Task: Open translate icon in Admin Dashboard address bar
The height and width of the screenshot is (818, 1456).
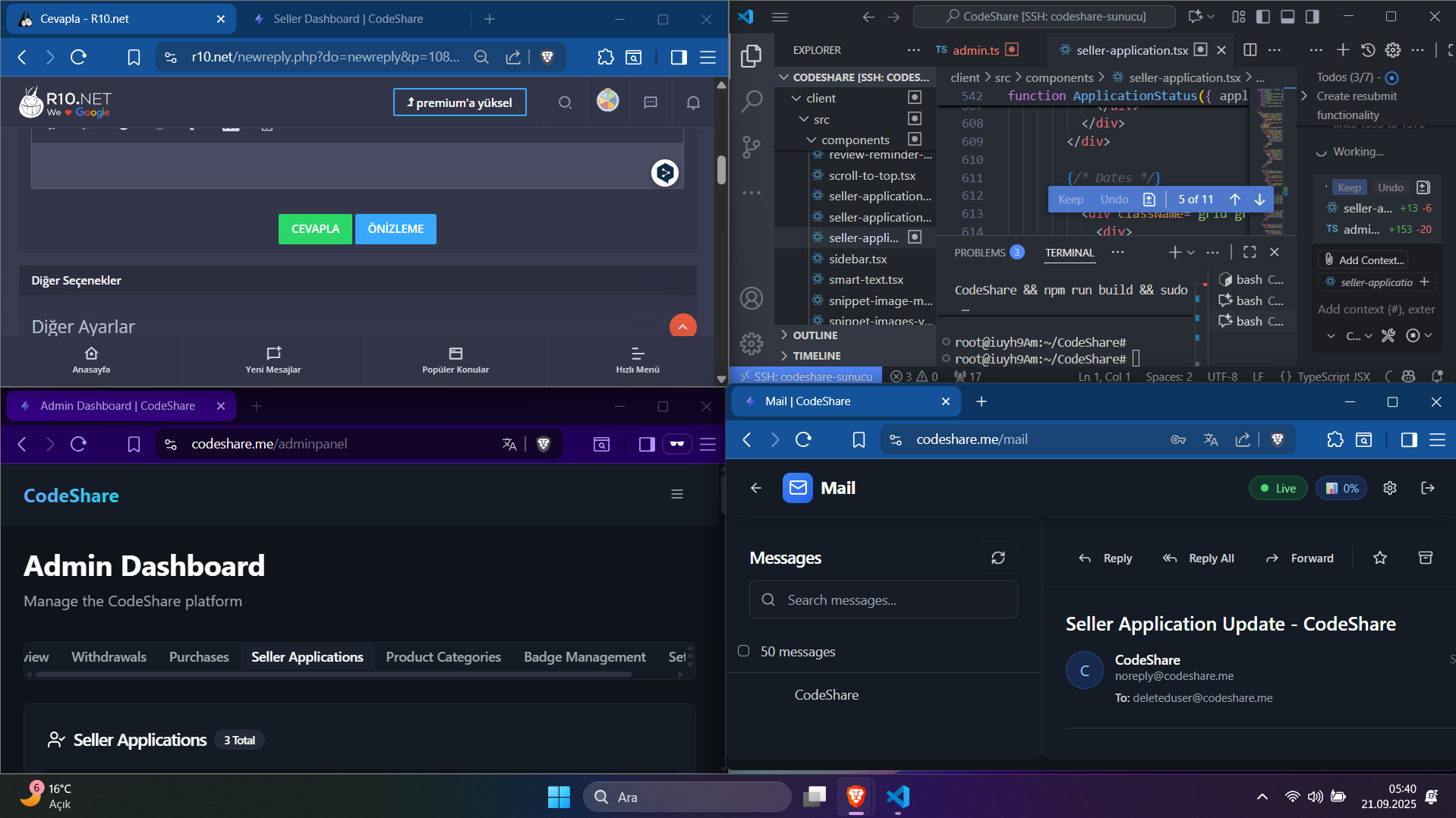Action: pyautogui.click(x=509, y=444)
